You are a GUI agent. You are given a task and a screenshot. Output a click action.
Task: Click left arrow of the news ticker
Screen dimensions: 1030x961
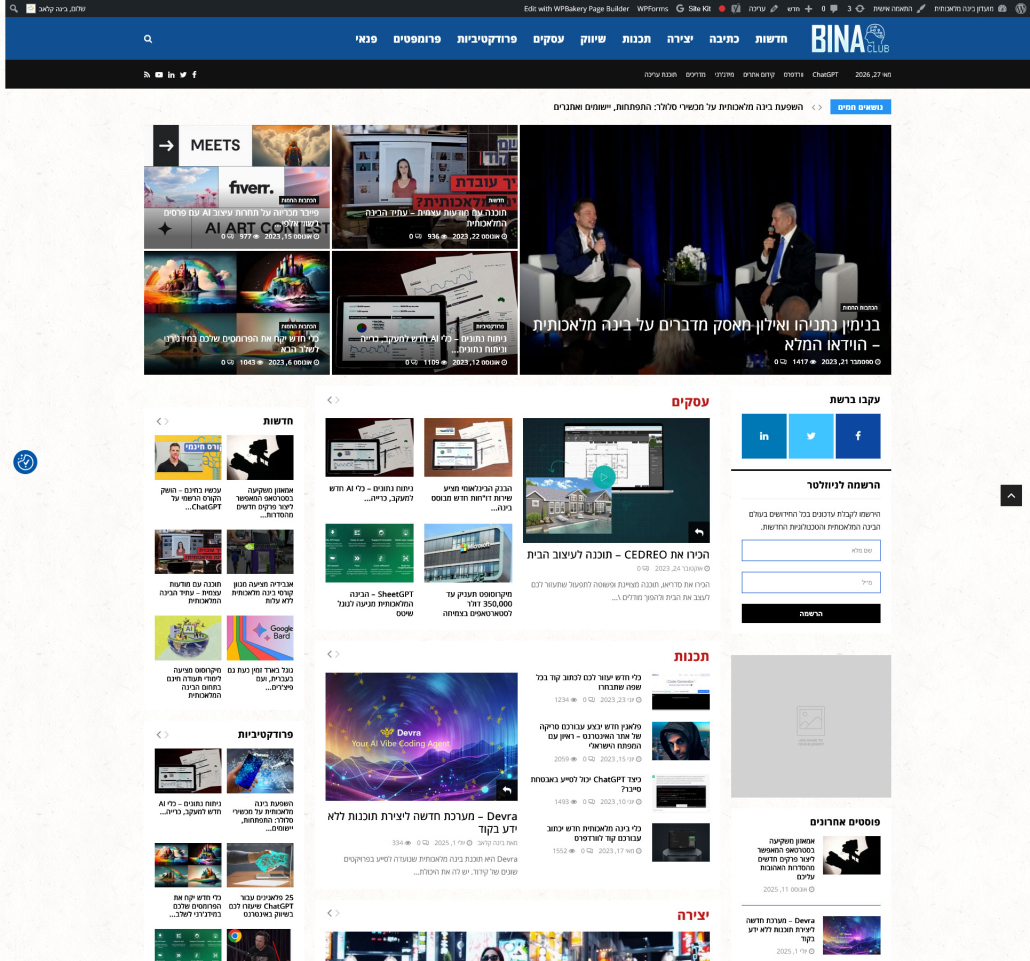coord(814,107)
